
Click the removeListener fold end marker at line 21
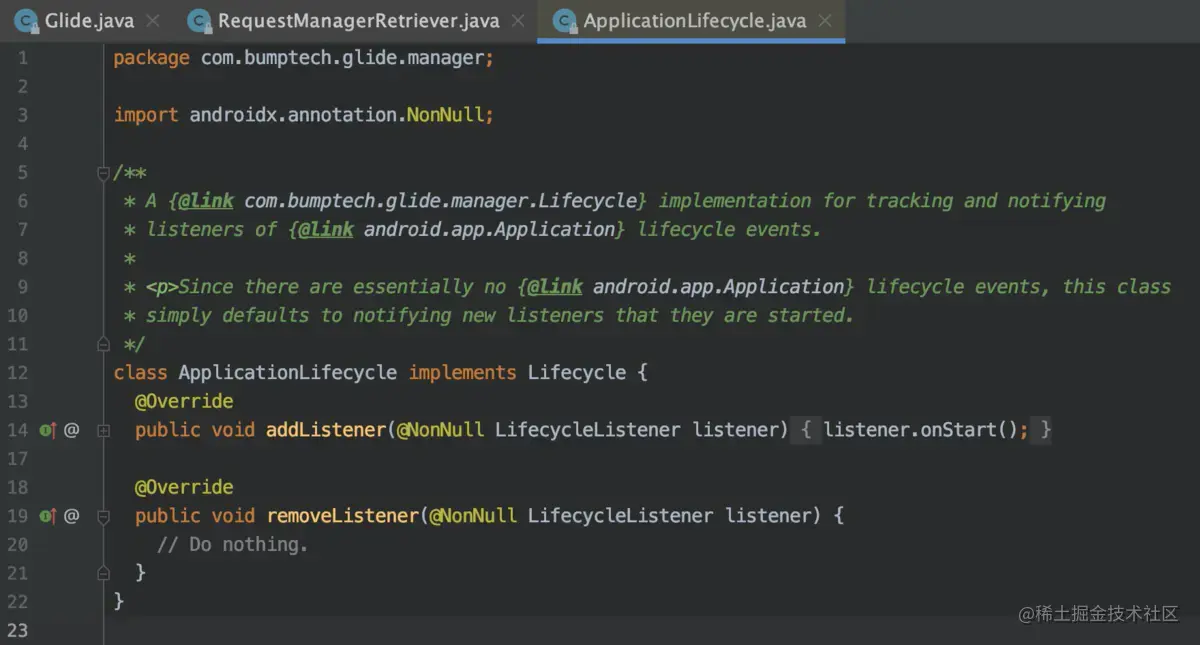pos(103,572)
